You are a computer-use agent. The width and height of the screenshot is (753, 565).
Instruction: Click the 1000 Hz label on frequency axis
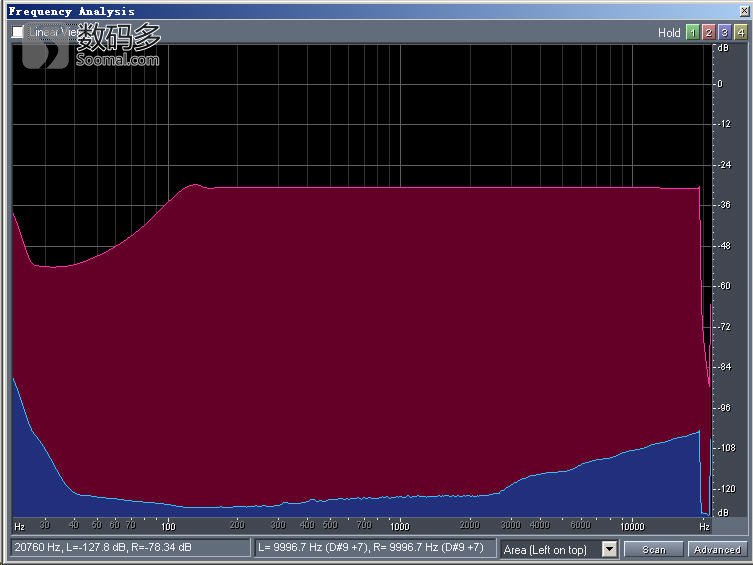(399, 525)
